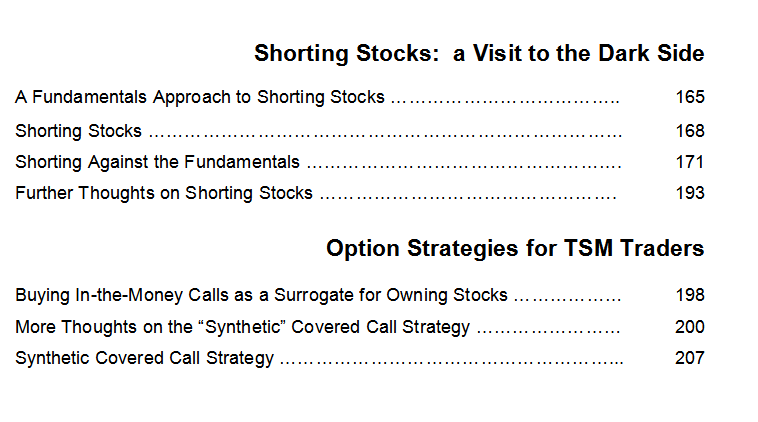Click "More Thoughts on the Synthetic Covered Call" entry

coord(242,327)
